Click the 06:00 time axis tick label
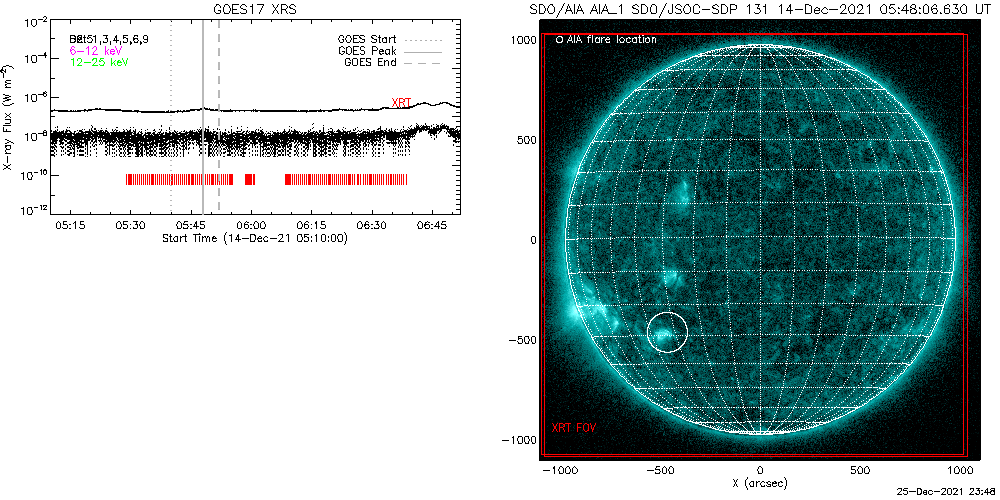Image resolution: width=1000 pixels, height=500 pixels. tap(251, 225)
